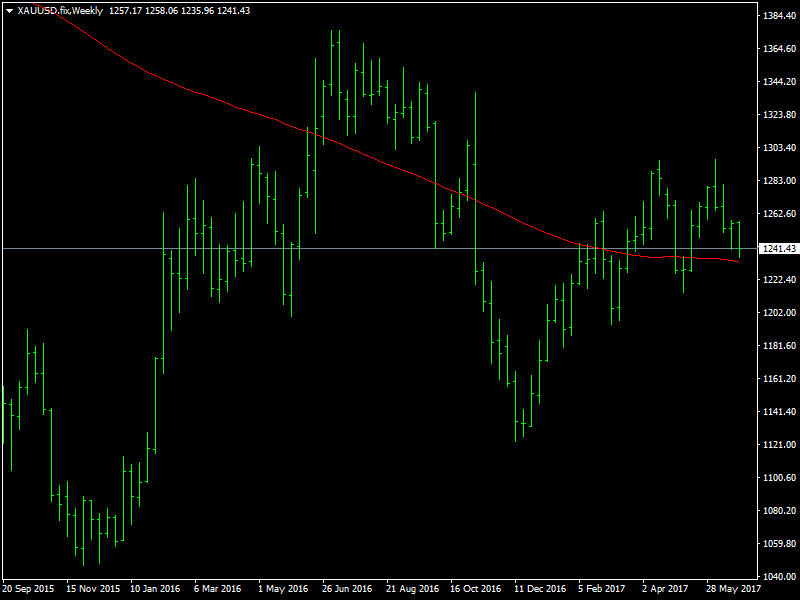The height and width of the screenshot is (600, 800).
Task: Click price scale label 1161.20
Action: (x=779, y=378)
